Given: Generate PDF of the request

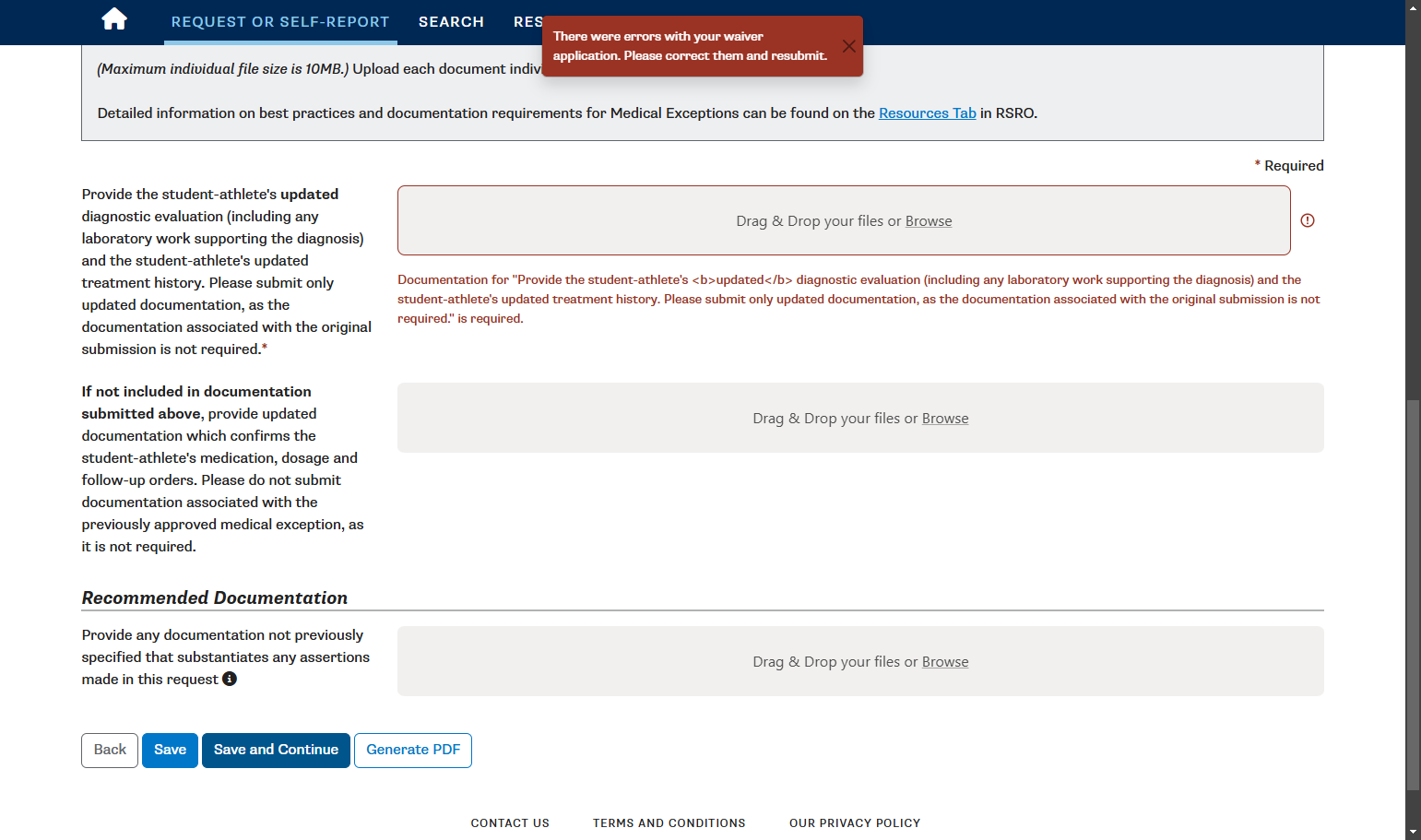Looking at the screenshot, I should click(x=413, y=750).
